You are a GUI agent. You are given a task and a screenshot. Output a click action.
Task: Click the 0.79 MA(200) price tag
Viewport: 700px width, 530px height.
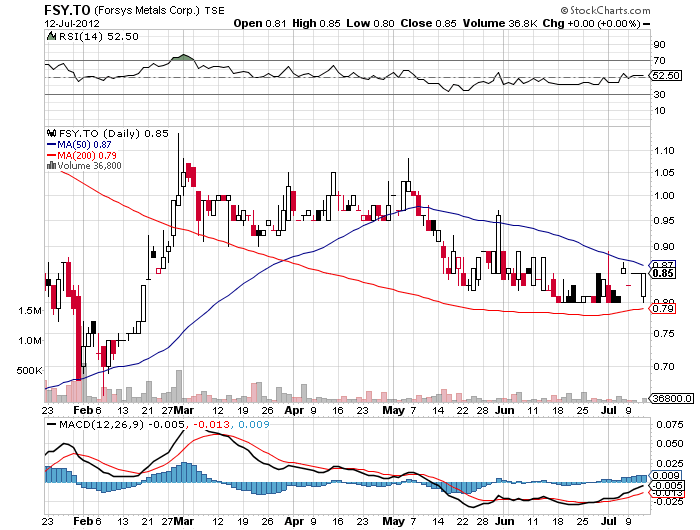[x=662, y=309]
